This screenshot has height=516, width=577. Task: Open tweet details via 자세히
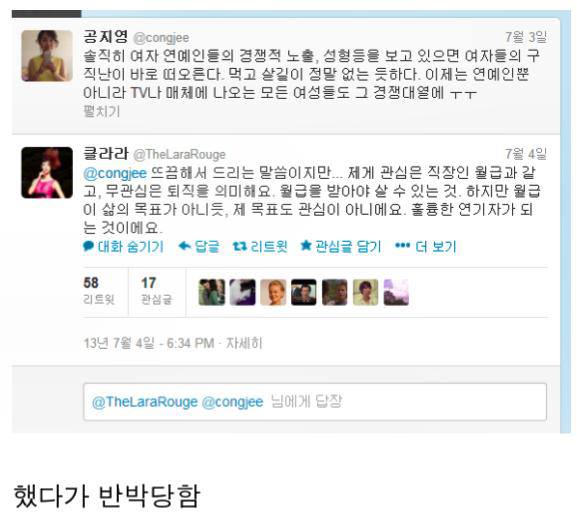tap(244, 343)
